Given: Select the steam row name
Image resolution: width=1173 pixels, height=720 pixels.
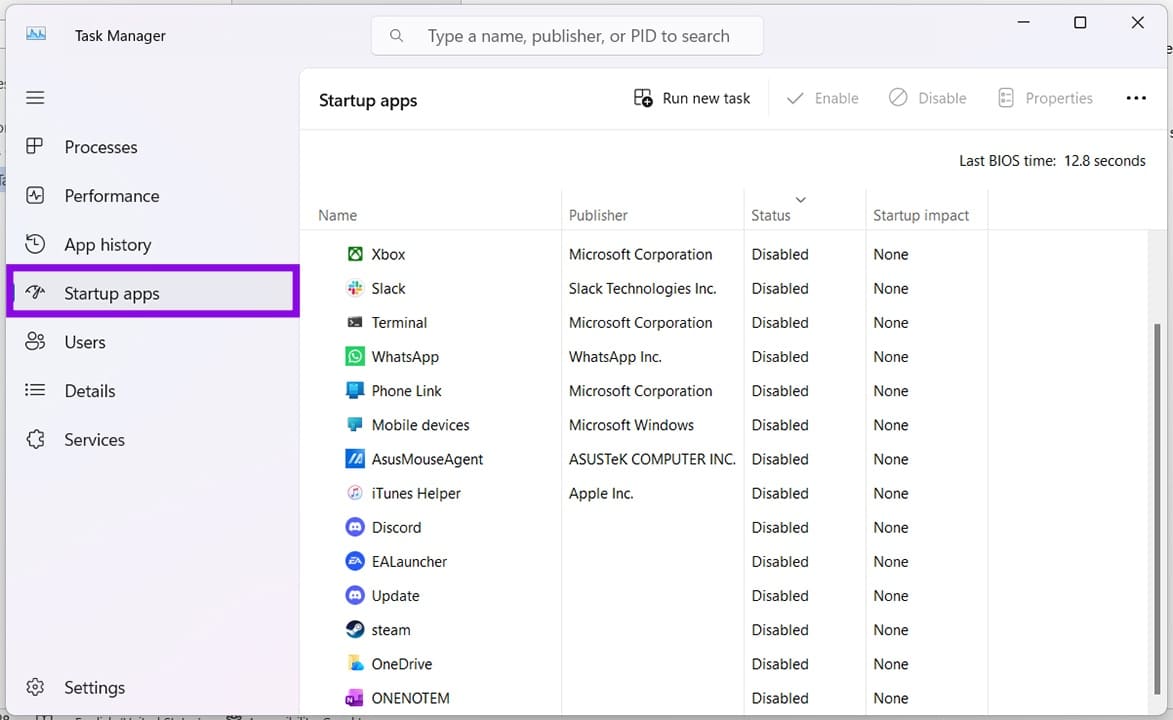Looking at the screenshot, I should click(391, 630).
